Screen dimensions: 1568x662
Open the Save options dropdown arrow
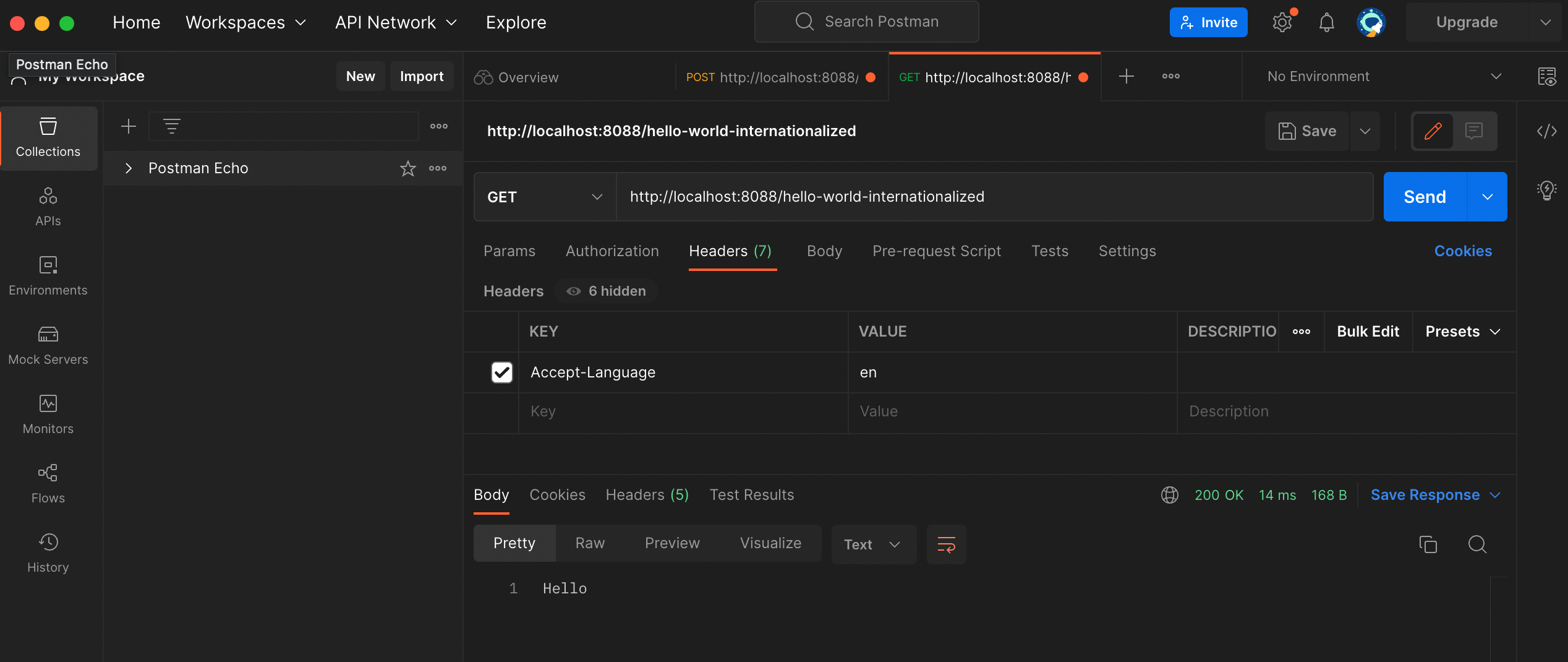(x=1365, y=131)
